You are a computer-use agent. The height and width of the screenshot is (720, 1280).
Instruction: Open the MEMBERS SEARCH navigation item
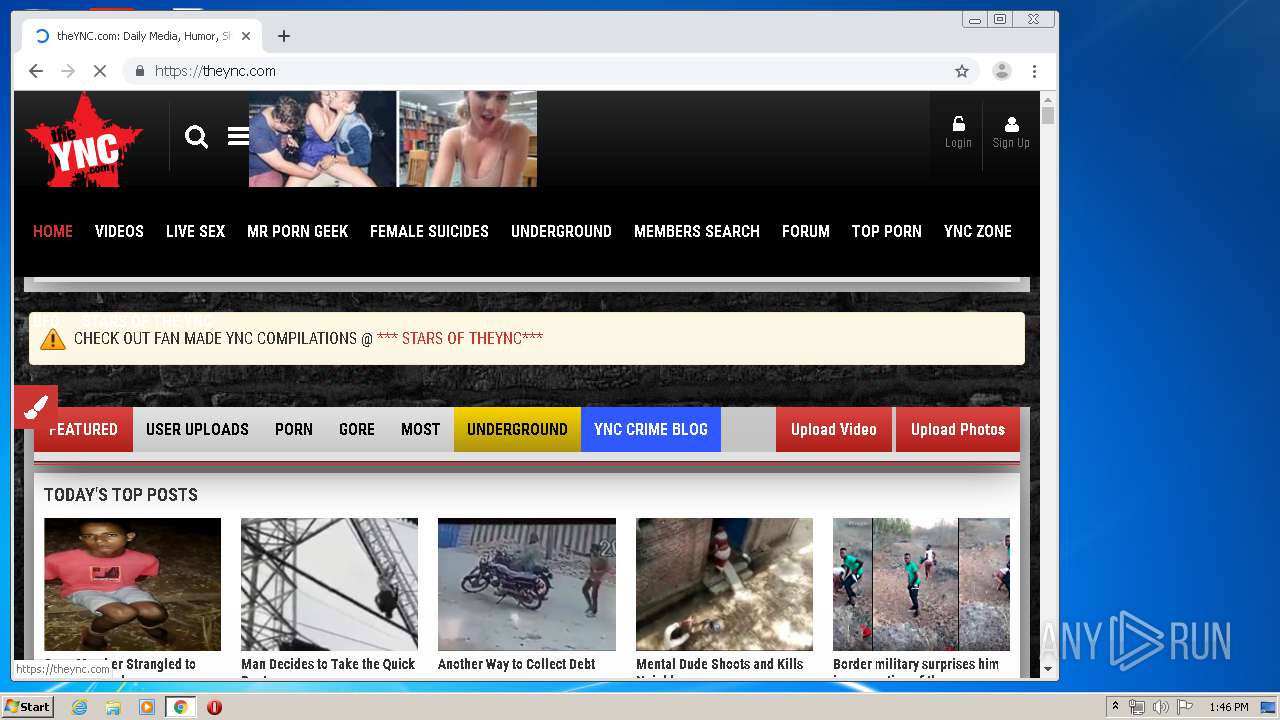pos(697,231)
